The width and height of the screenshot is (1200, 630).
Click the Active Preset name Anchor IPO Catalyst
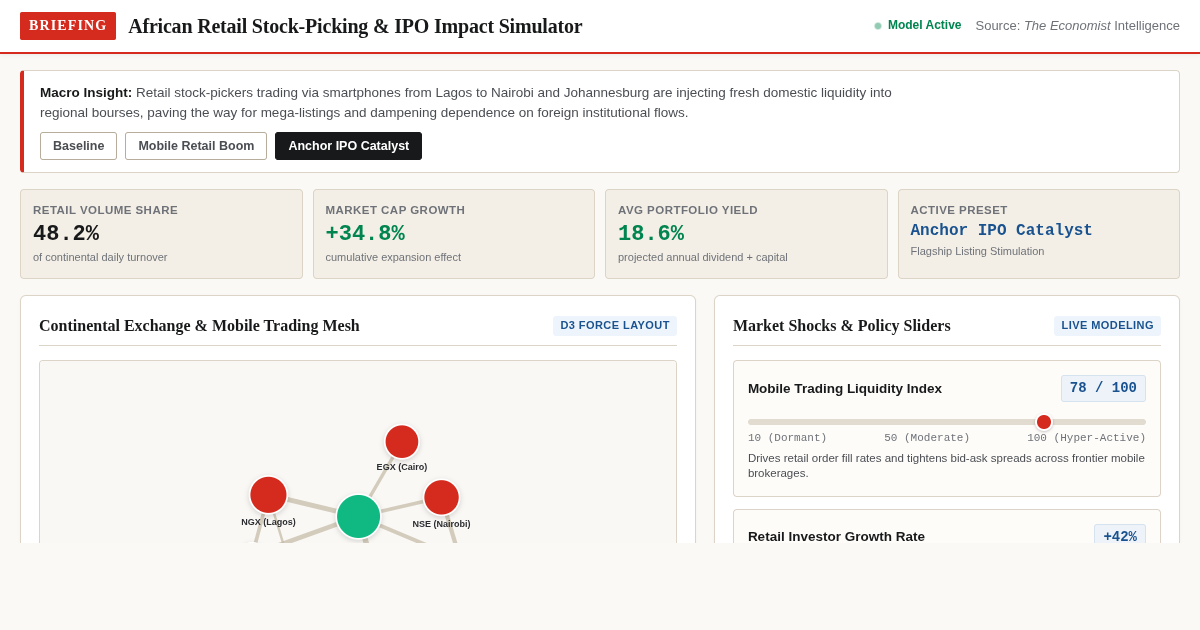coord(1001,230)
